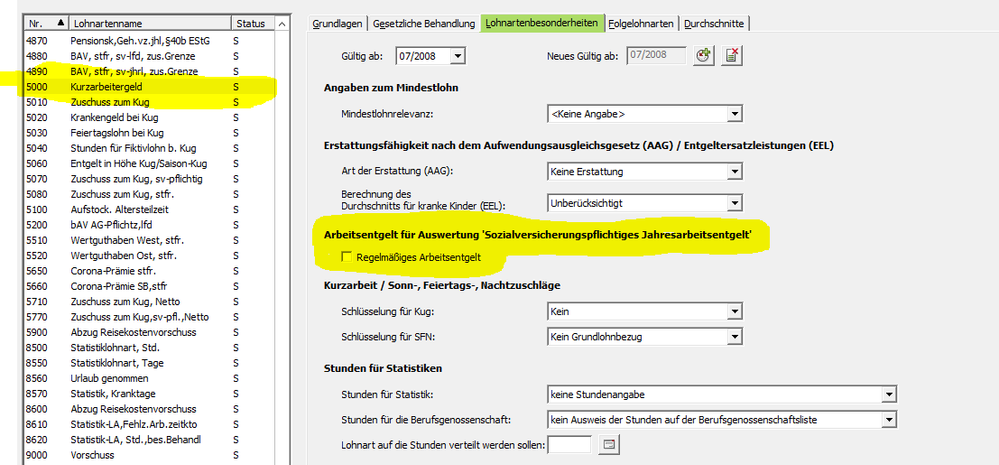This screenshot has width=999, height=465.
Task: Open the Schlüsselung für SFN dropdown
Action: (733, 337)
